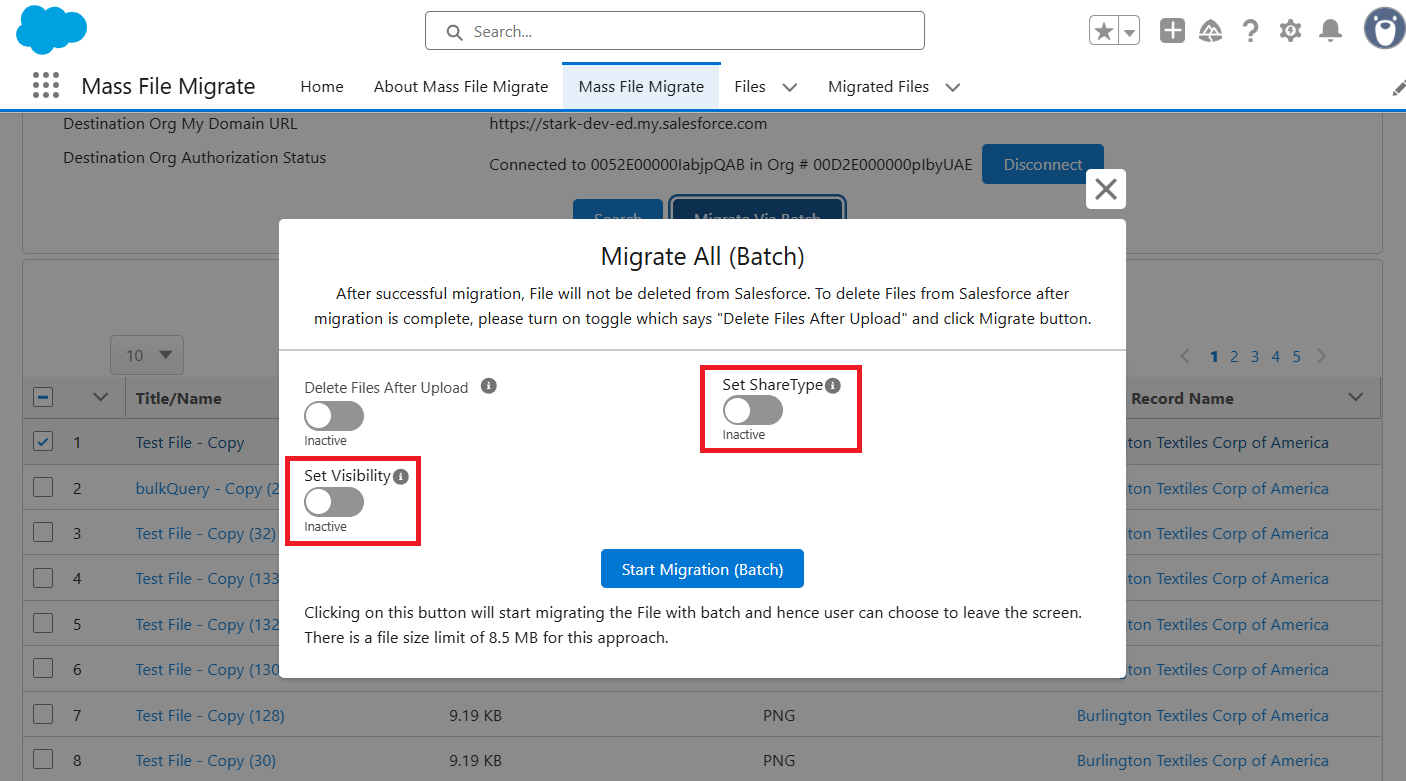Image resolution: width=1406 pixels, height=781 pixels.
Task: Go to next page arrow
Action: pyautogui.click(x=1322, y=356)
